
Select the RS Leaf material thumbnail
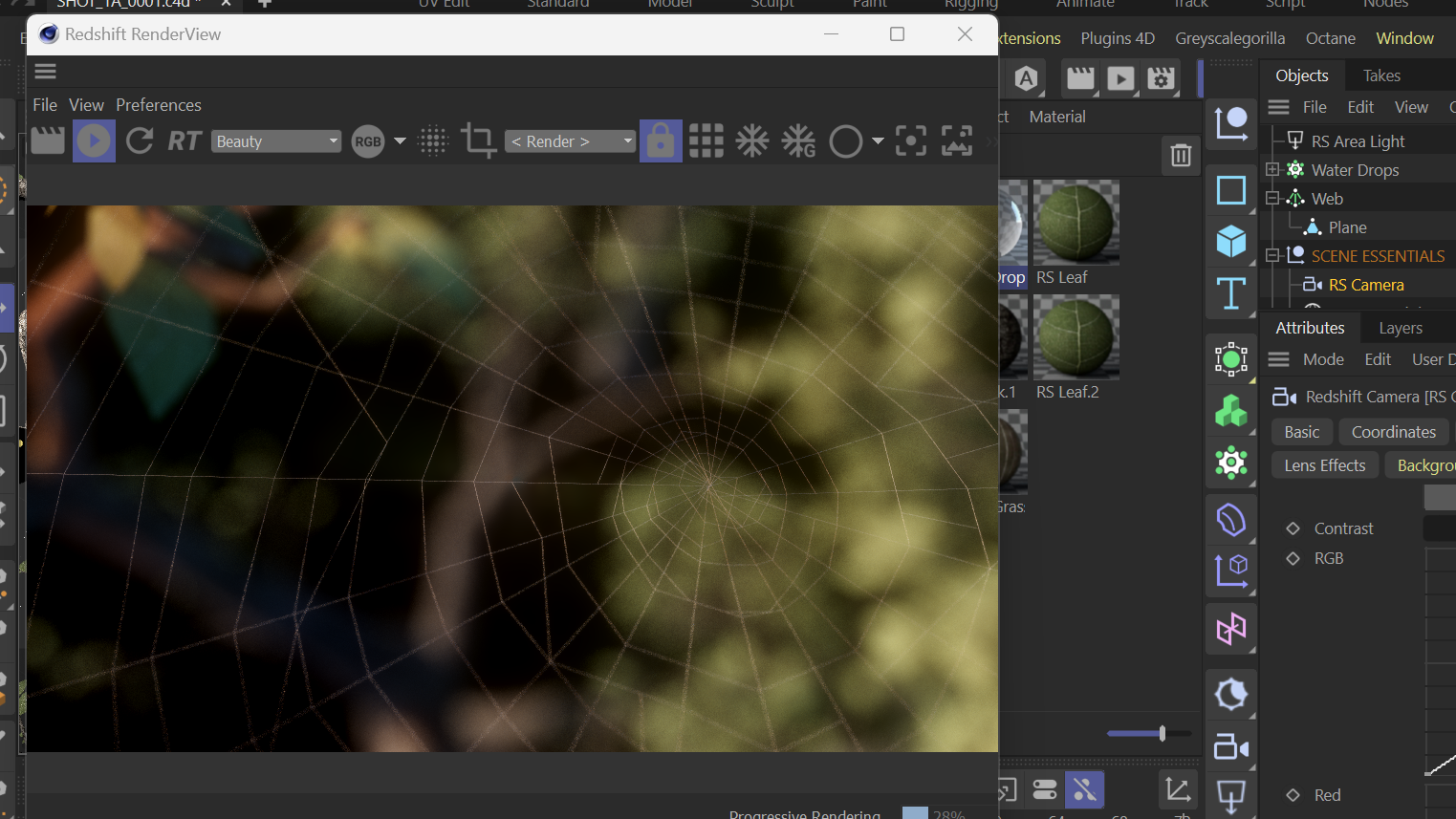coord(1076,222)
